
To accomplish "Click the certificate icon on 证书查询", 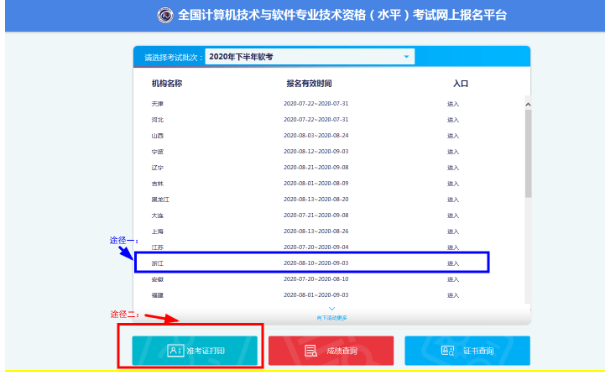I will click(x=447, y=351).
